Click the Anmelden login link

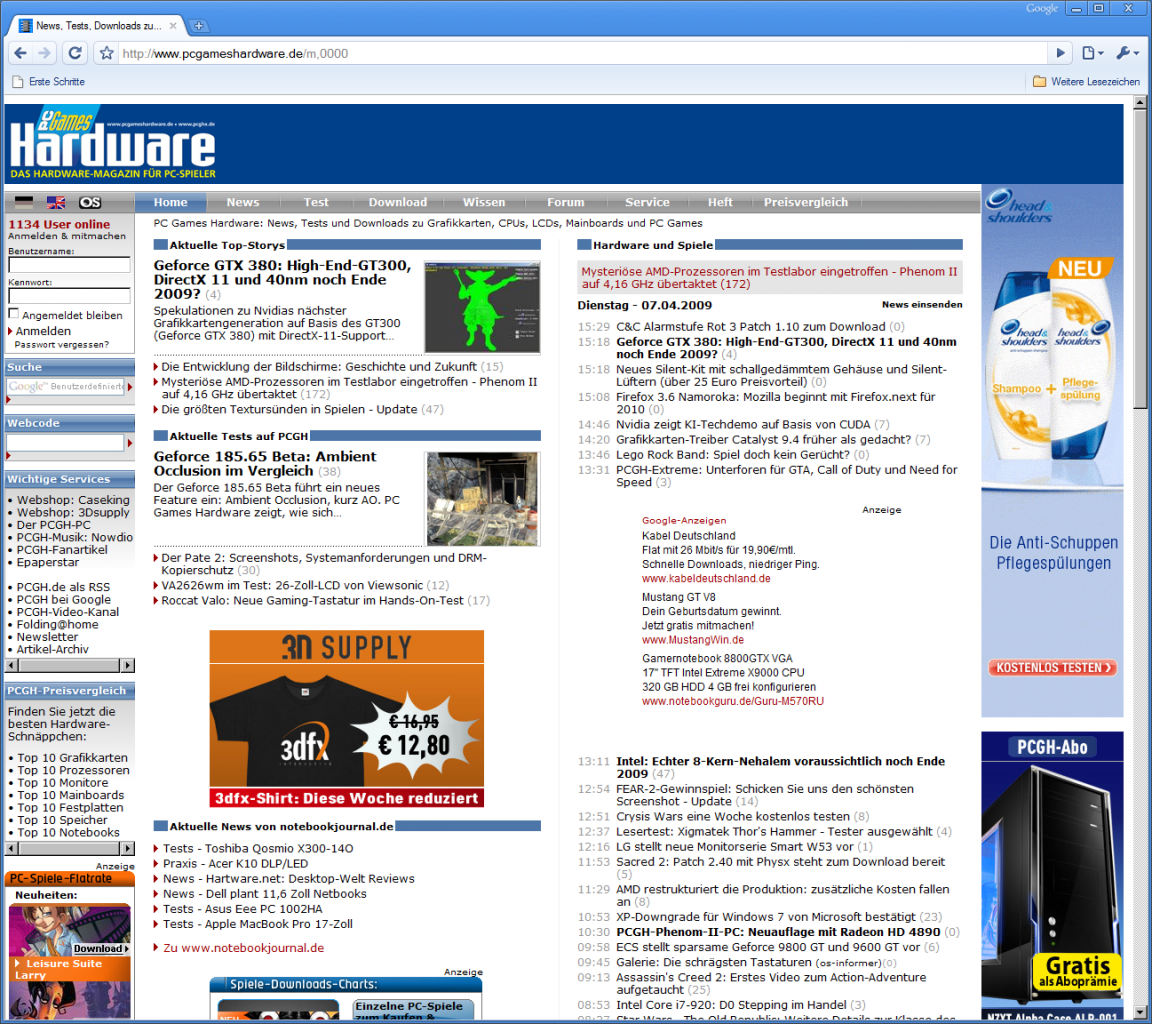point(43,331)
